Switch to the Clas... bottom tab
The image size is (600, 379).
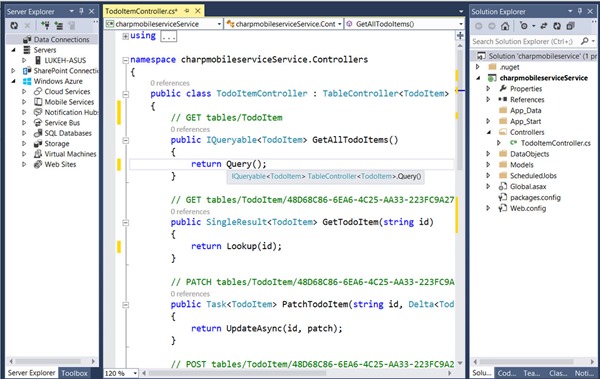(x=558, y=373)
